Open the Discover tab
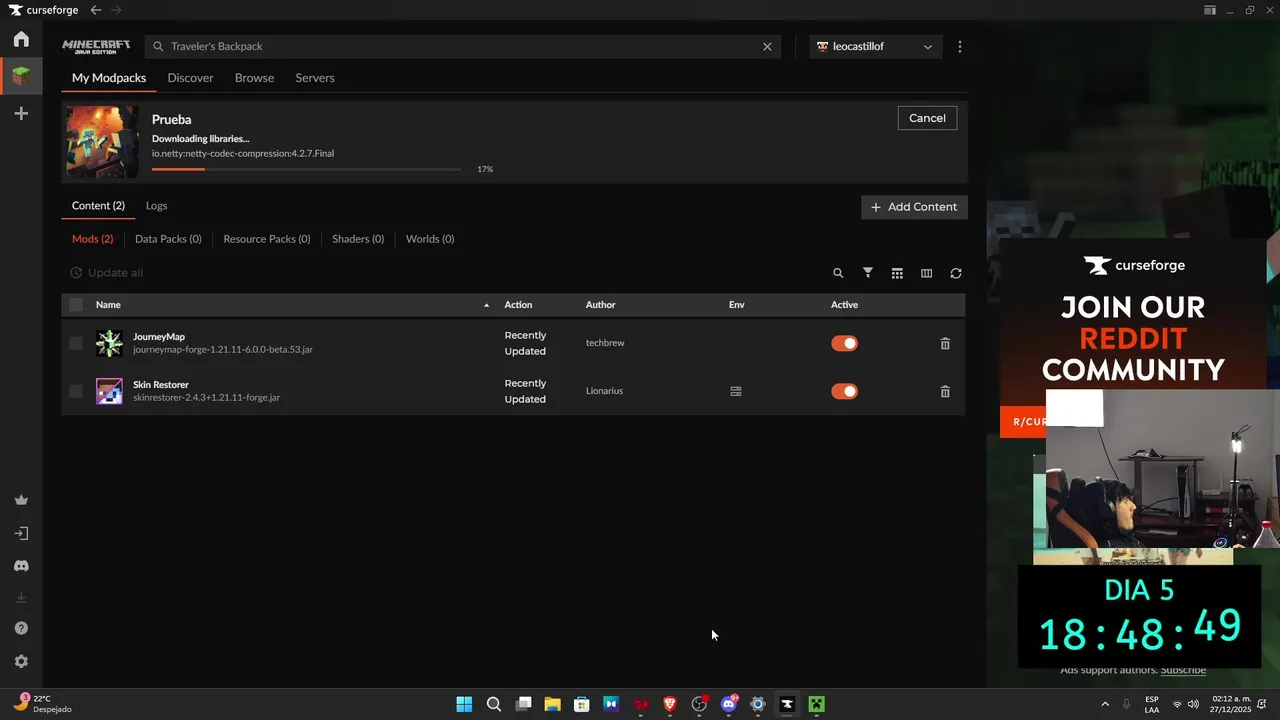 click(x=190, y=78)
